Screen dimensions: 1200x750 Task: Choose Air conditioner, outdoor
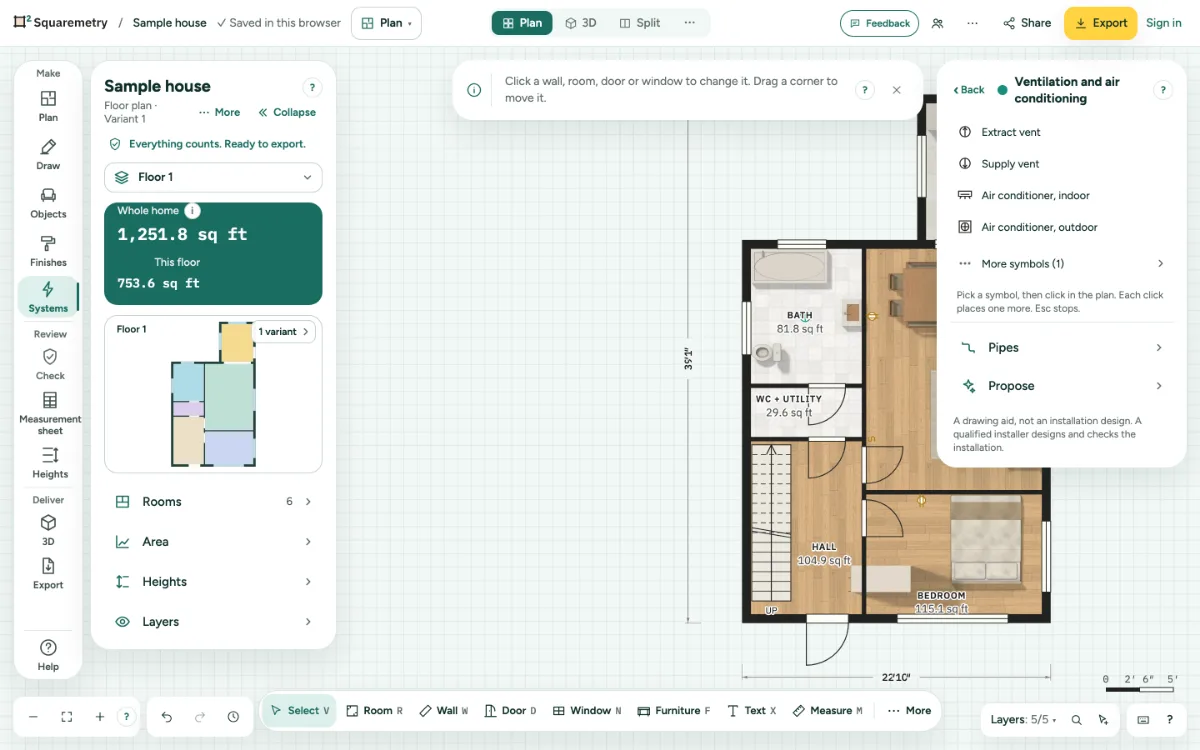[x=1061, y=227]
